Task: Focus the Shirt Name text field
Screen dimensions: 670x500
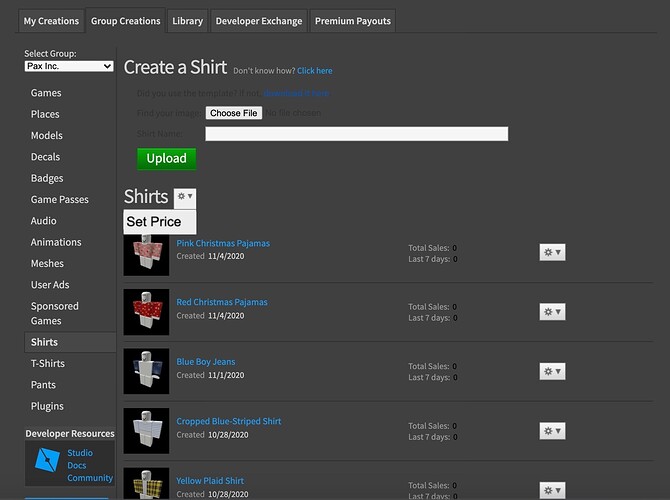Action: (357, 134)
